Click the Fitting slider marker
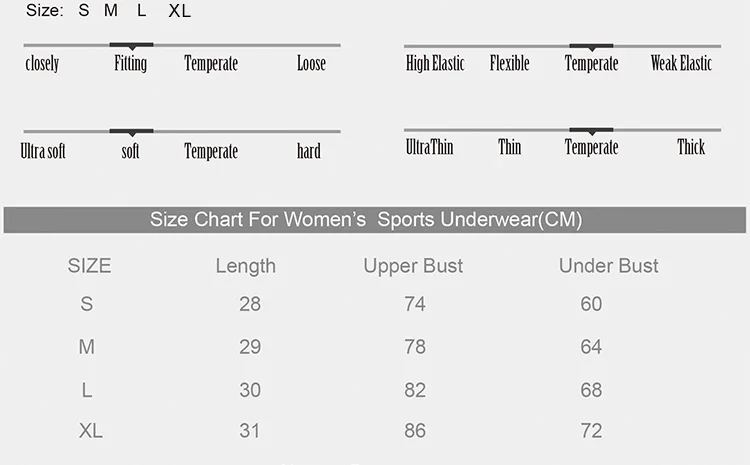Image resolution: width=750 pixels, height=465 pixels. click(x=131, y=45)
